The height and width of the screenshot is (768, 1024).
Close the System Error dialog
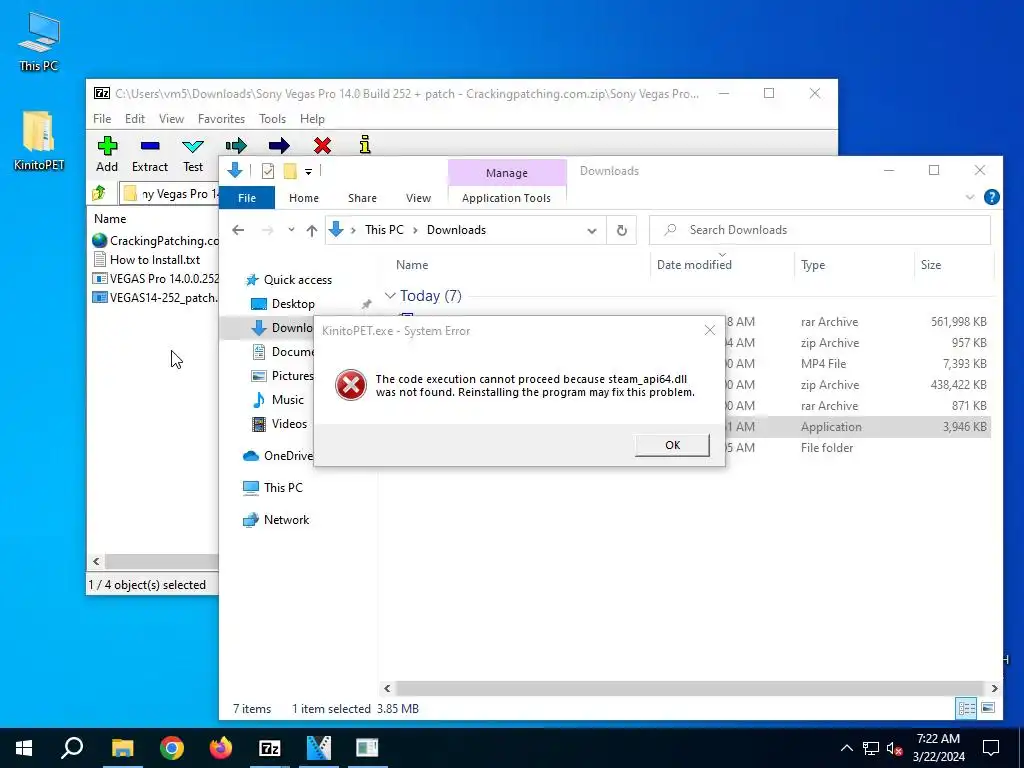coord(710,330)
